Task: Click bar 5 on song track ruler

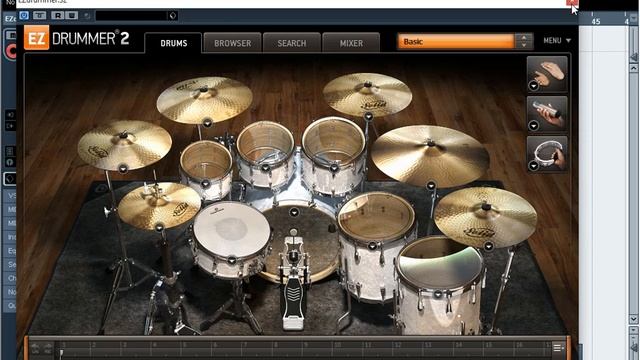Action: (x=184, y=345)
